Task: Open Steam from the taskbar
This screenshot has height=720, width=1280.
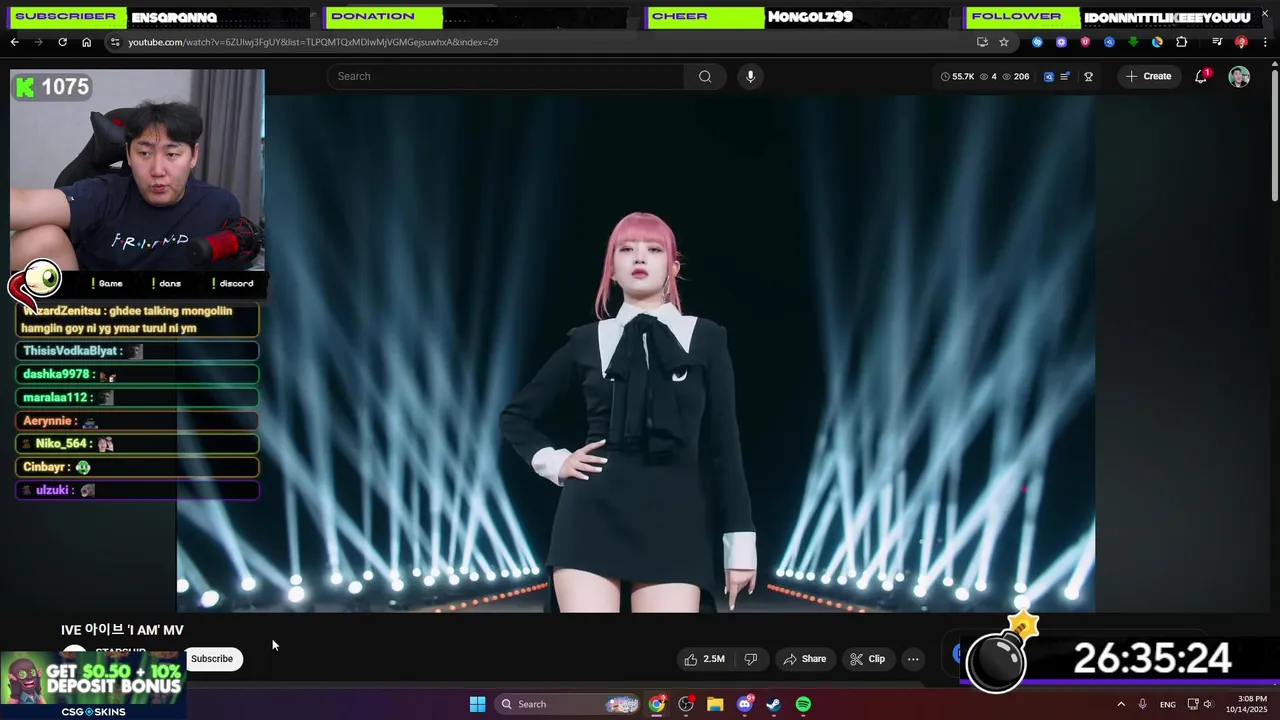Action: [773, 704]
